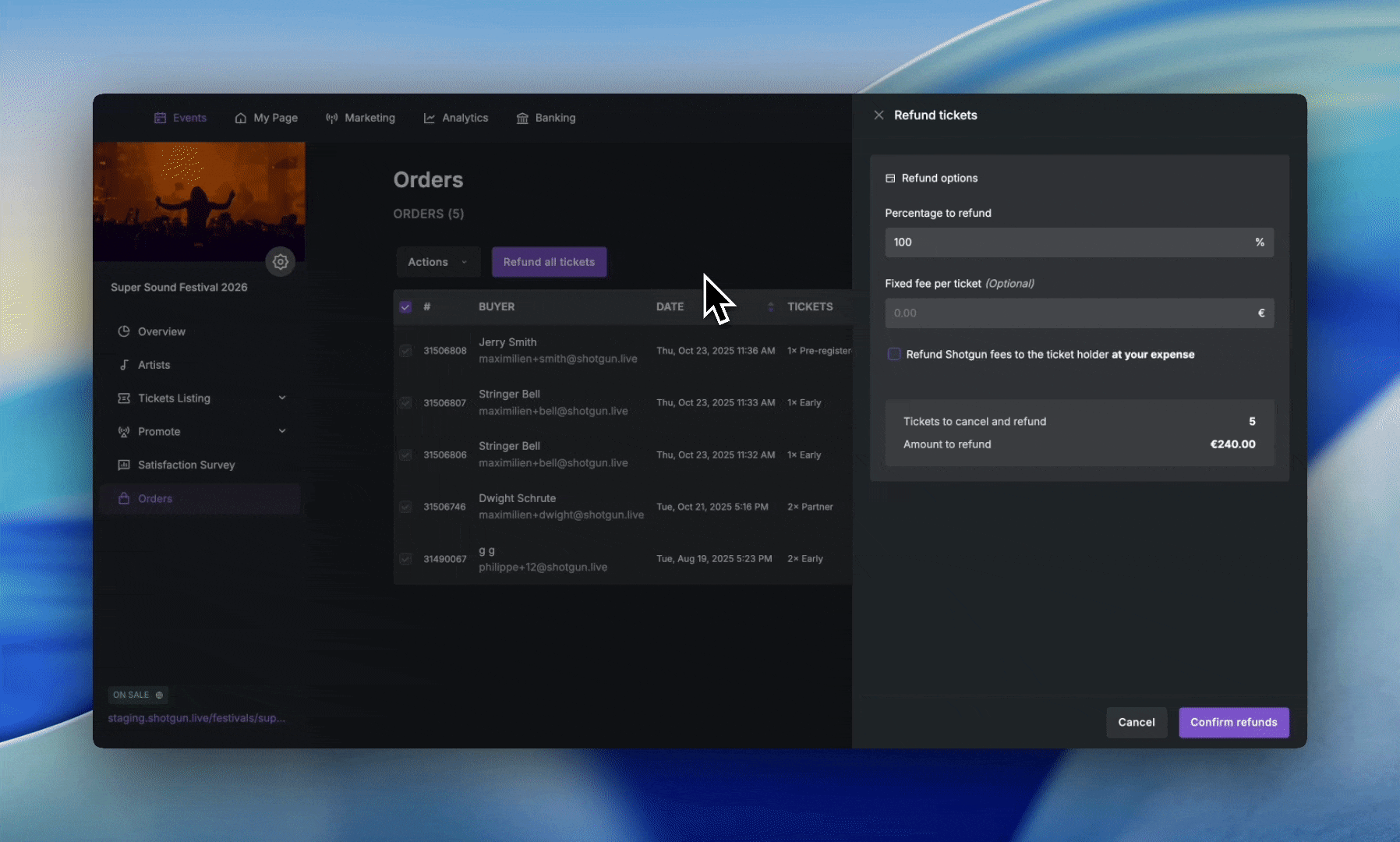This screenshot has height=842, width=1400.
Task: Toggle checkbox for order 31506808
Action: pyautogui.click(x=405, y=351)
